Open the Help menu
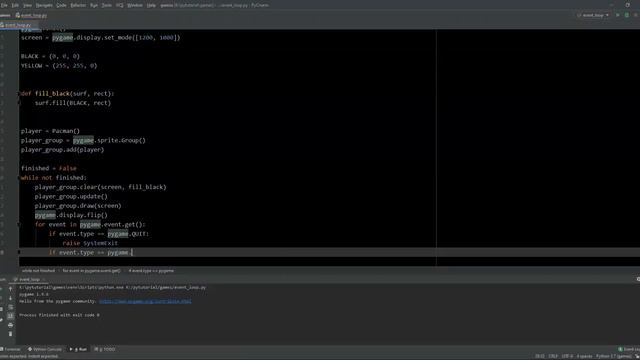This screenshot has width=640, height=360. point(151,5)
